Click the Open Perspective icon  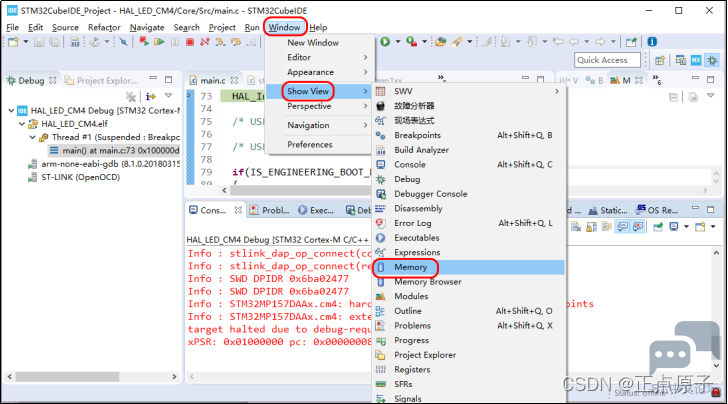click(x=660, y=60)
